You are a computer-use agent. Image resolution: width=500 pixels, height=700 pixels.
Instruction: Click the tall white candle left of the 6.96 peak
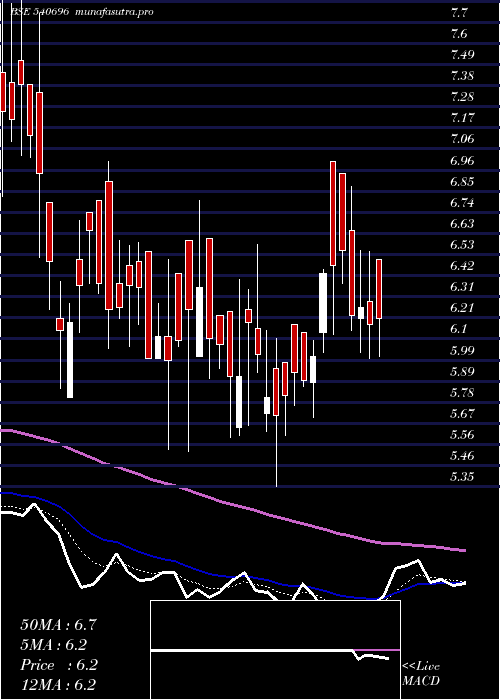323,303
